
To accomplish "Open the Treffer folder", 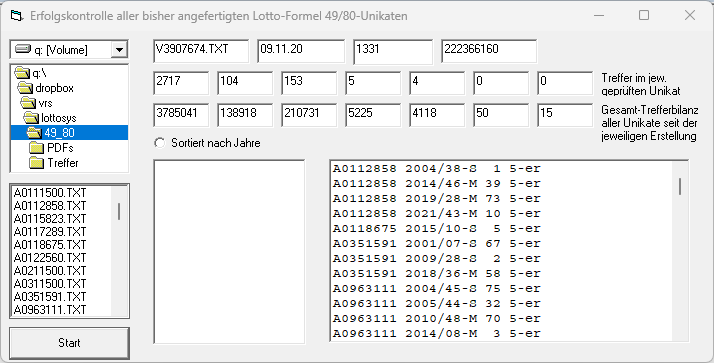I will 69,163.
